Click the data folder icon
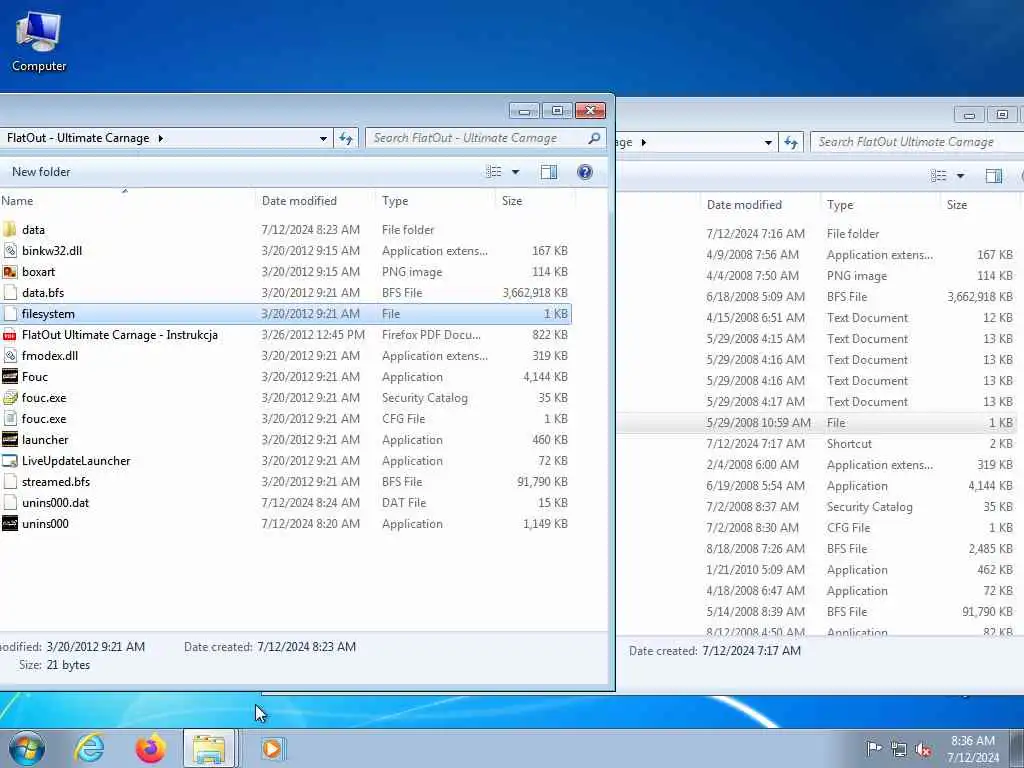 10,230
